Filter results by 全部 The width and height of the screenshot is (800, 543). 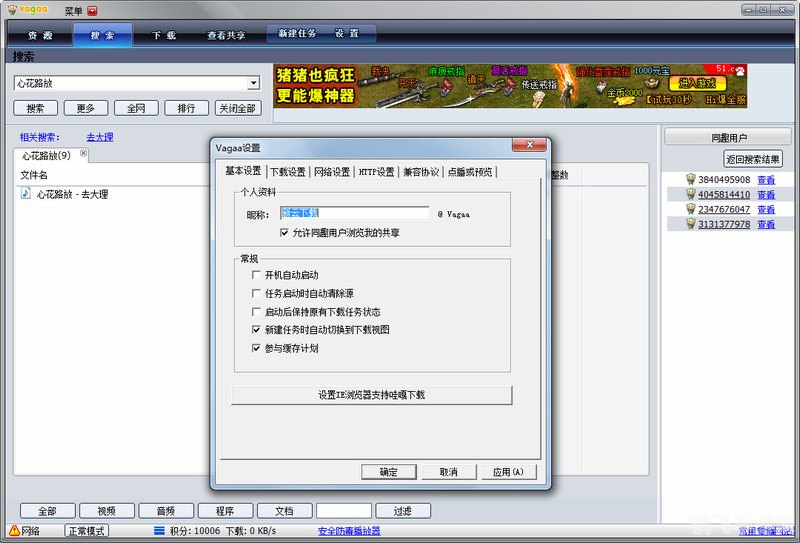click(x=47, y=511)
